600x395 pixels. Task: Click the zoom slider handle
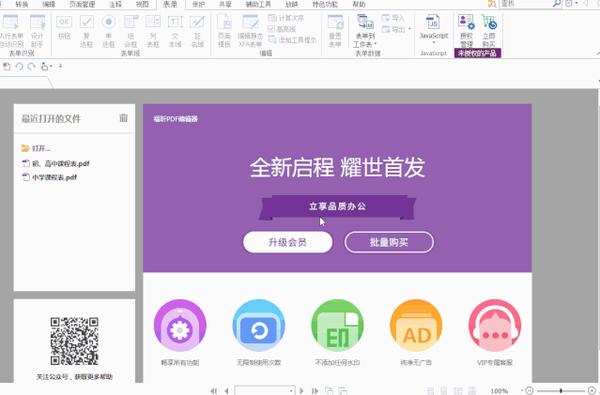click(x=561, y=391)
